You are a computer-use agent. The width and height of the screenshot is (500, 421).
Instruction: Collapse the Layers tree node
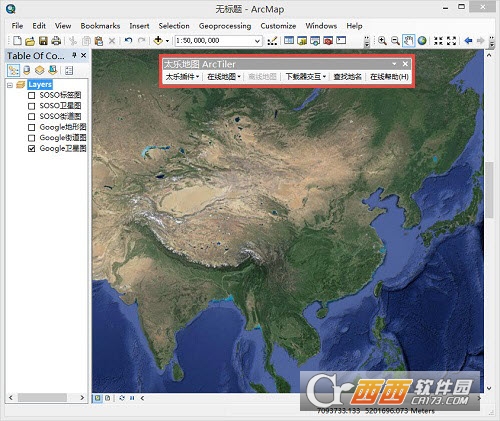point(10,85)
